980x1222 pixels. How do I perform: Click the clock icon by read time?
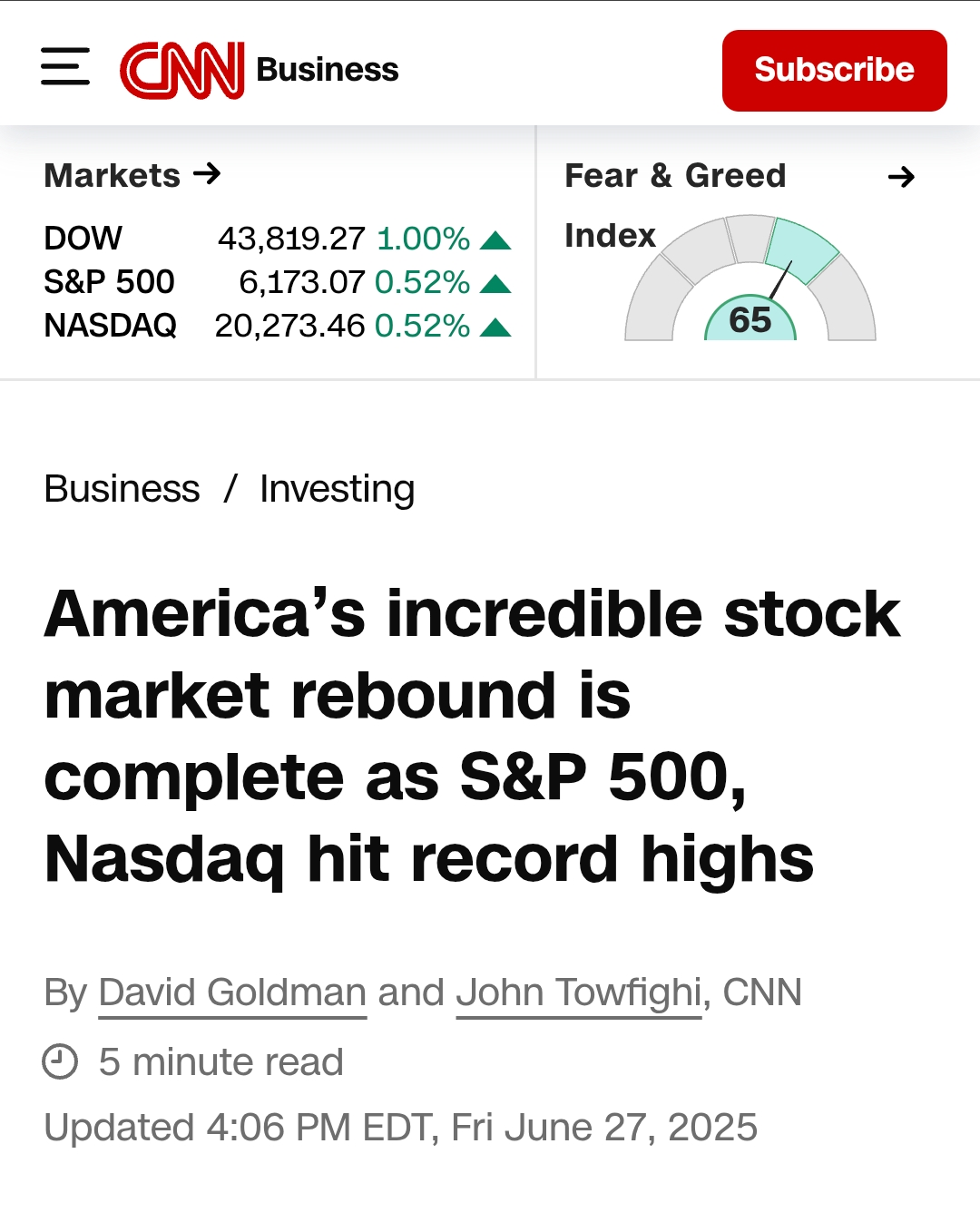click(61, 1061)
